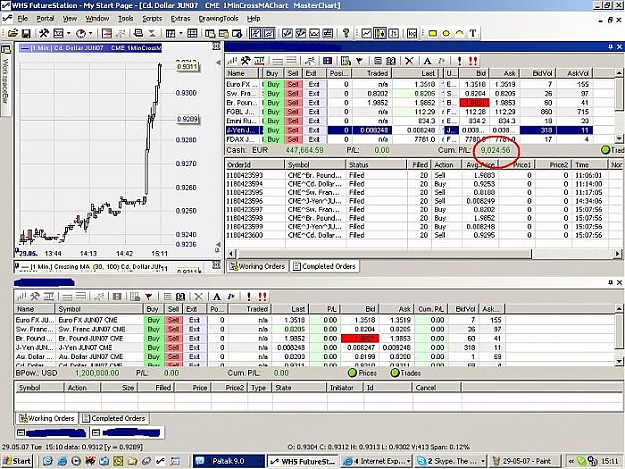Open the Internet Explorer taskbar group dropdown
This screenshot has width=625, height=469.
[x=409, y=461]
